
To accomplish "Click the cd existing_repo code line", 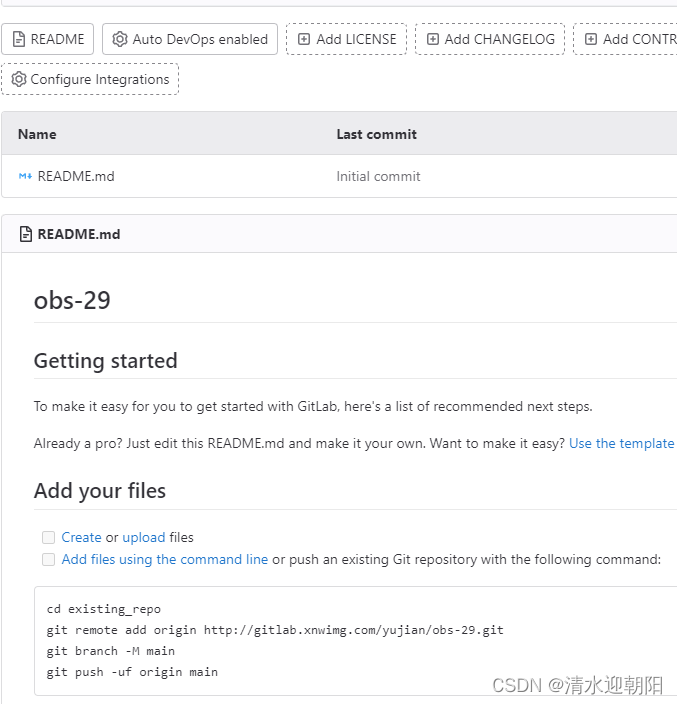I will pos(104,609).
